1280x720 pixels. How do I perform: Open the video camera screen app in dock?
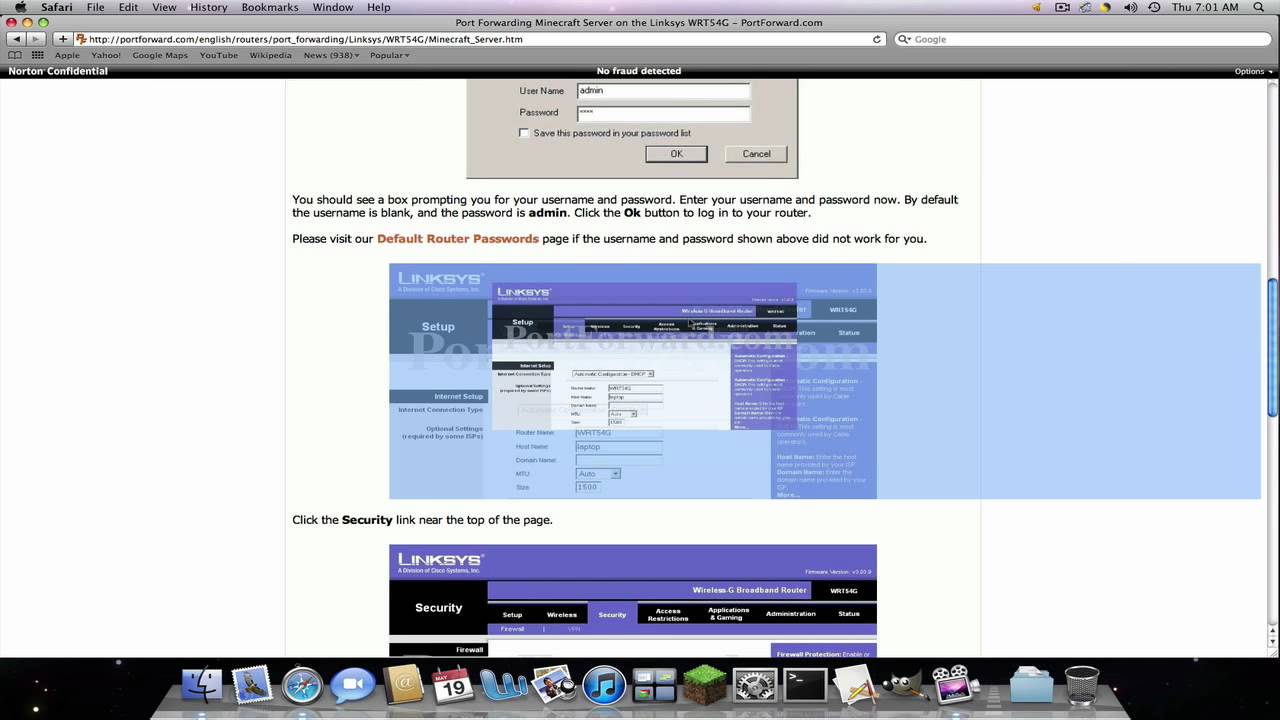[x=955, y=686]
